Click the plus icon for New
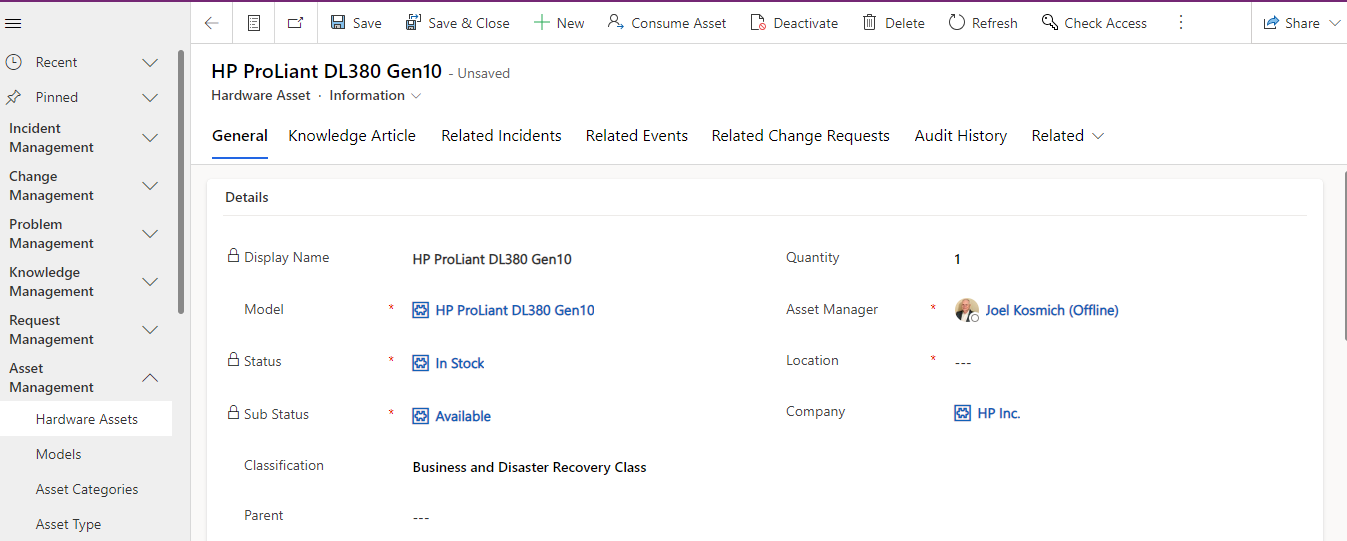This screenshot has width=1347, height=541. click(541, 22)
